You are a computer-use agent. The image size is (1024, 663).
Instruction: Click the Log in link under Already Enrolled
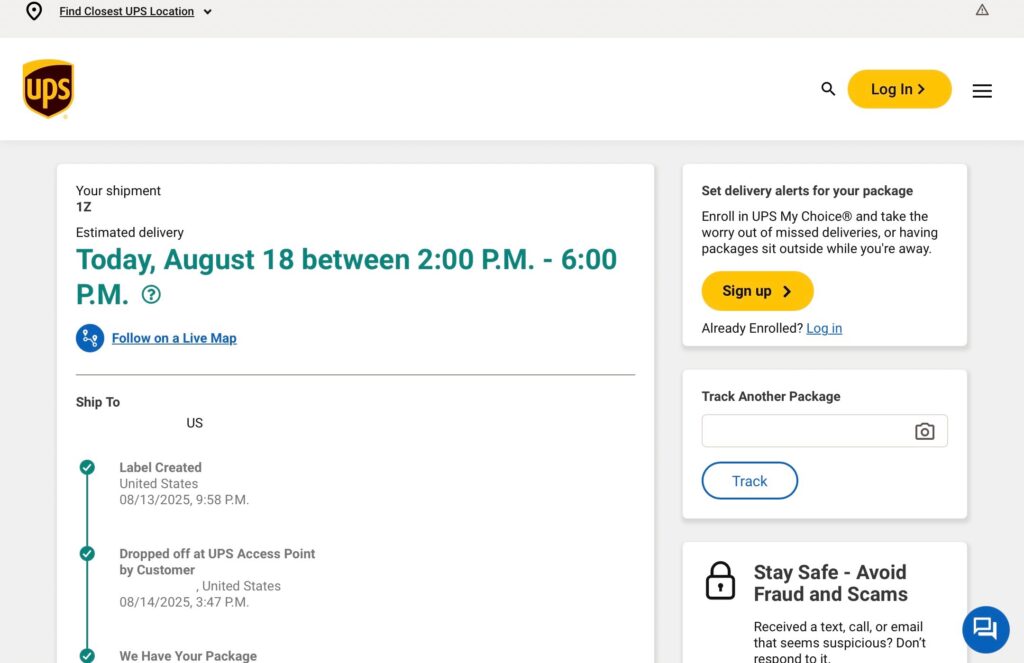tap(824, 329)
